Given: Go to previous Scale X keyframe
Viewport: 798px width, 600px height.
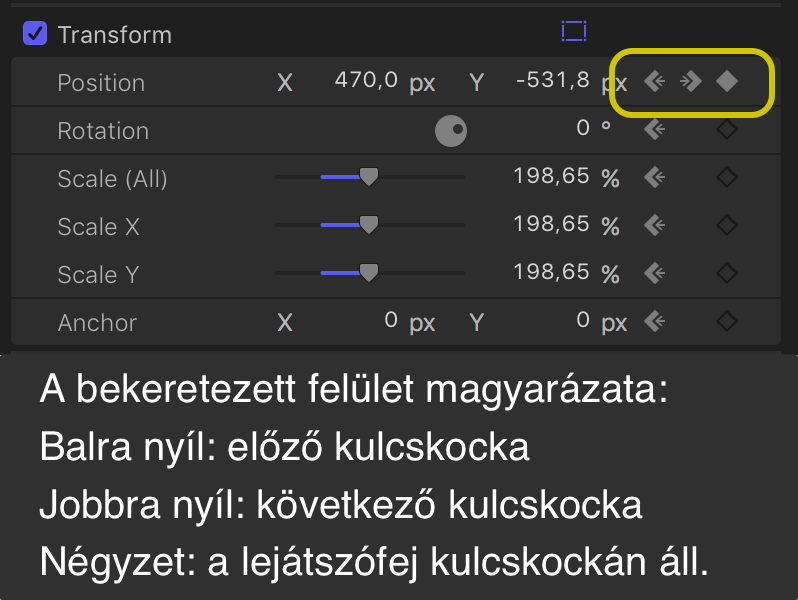Looking at the screenshot, I should click(654, 225).
